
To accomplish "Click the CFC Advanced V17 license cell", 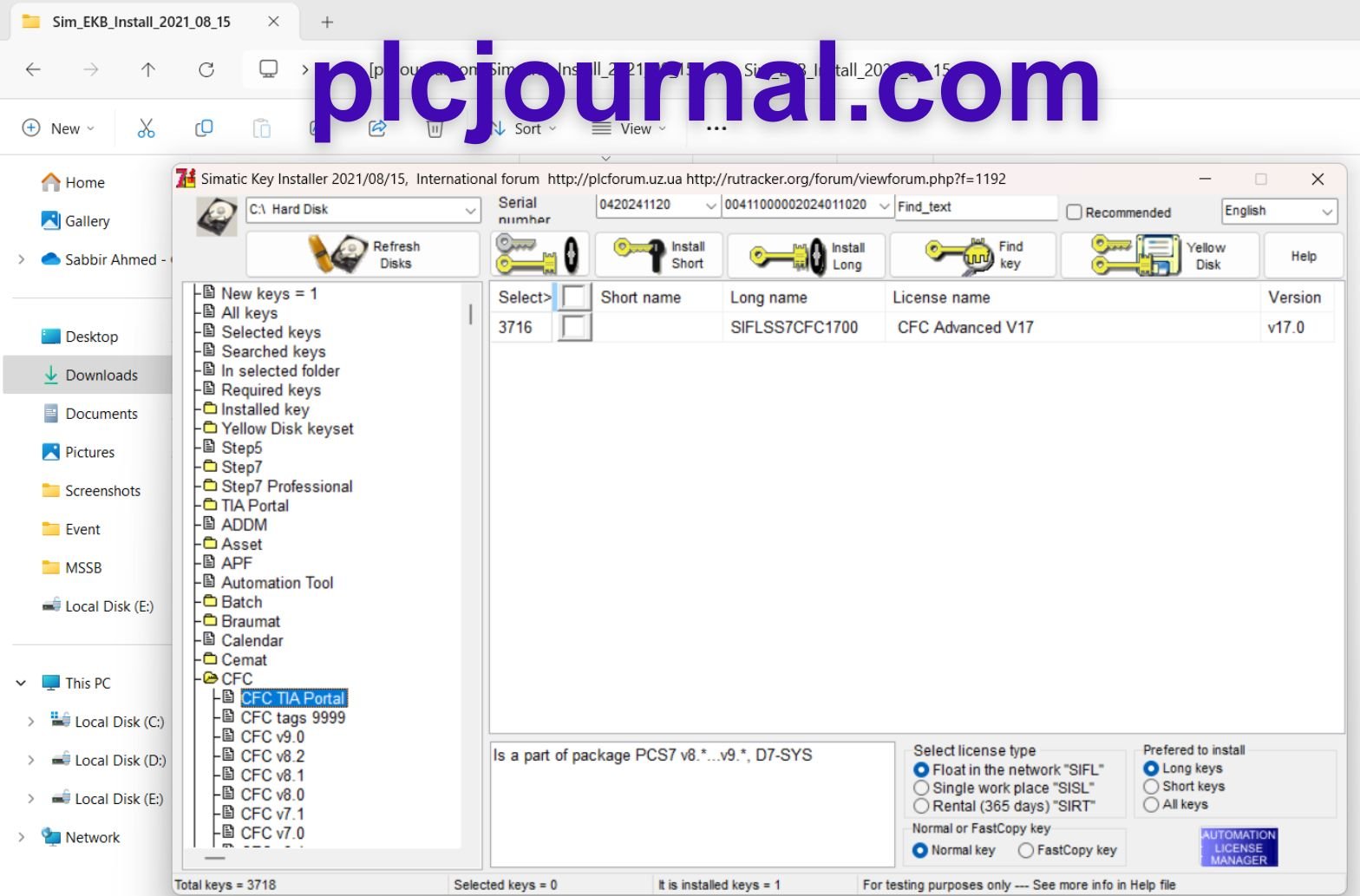I will pyautogui.click(x=965, y=327).
